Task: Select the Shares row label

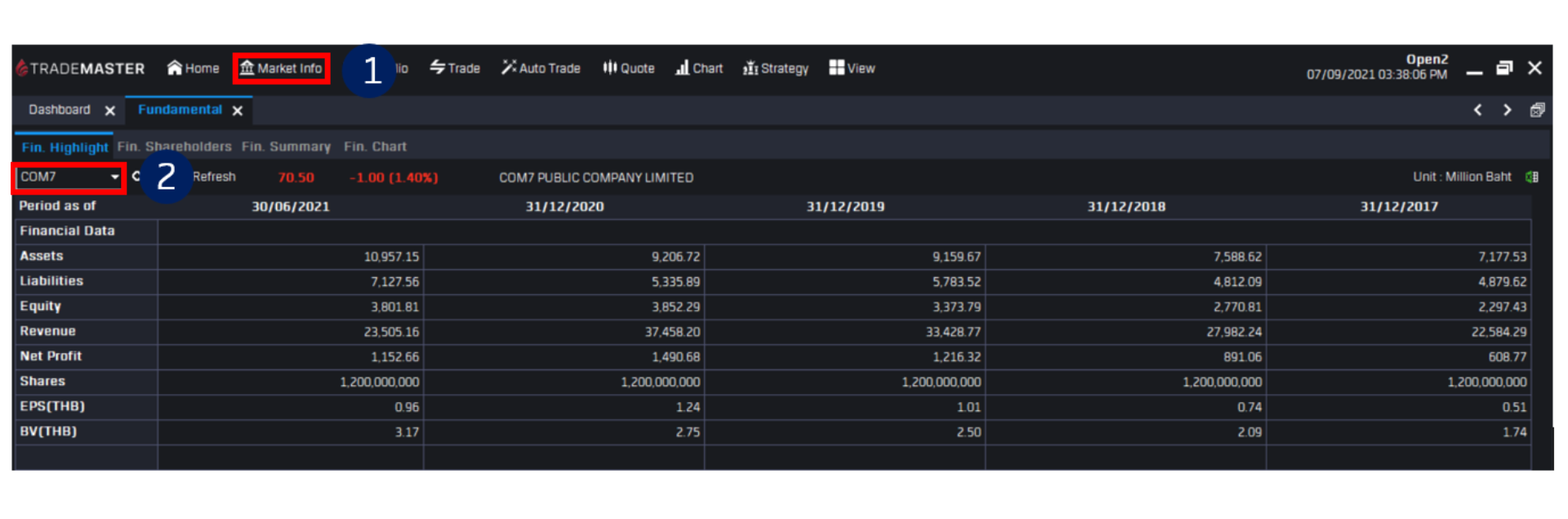Action: pos(42,382)
